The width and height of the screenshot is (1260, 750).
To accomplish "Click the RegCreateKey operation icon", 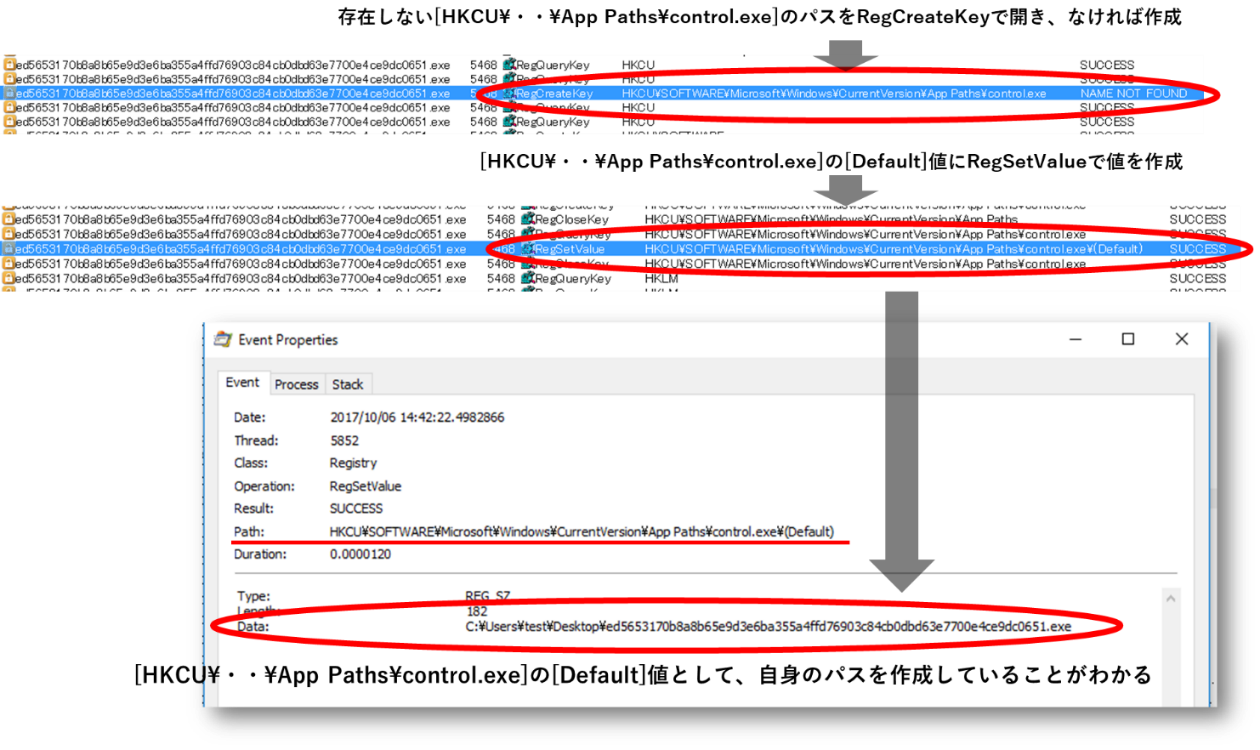I will 509,92.
